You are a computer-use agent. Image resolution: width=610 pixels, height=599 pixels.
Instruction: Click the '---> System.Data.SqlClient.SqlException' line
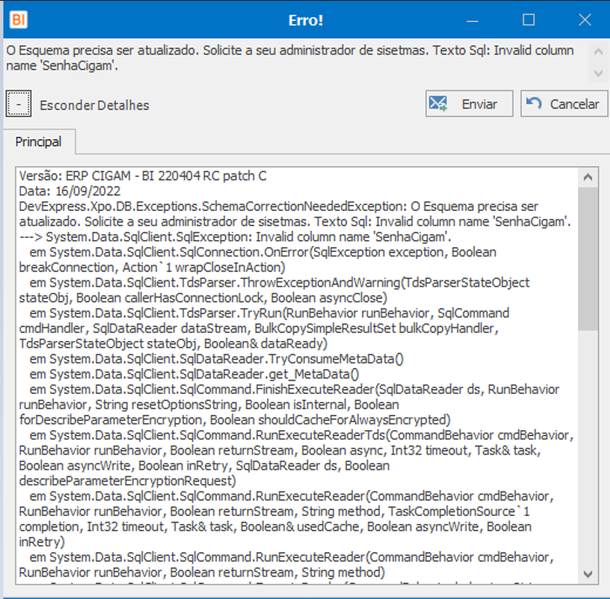tap(235, 237)
